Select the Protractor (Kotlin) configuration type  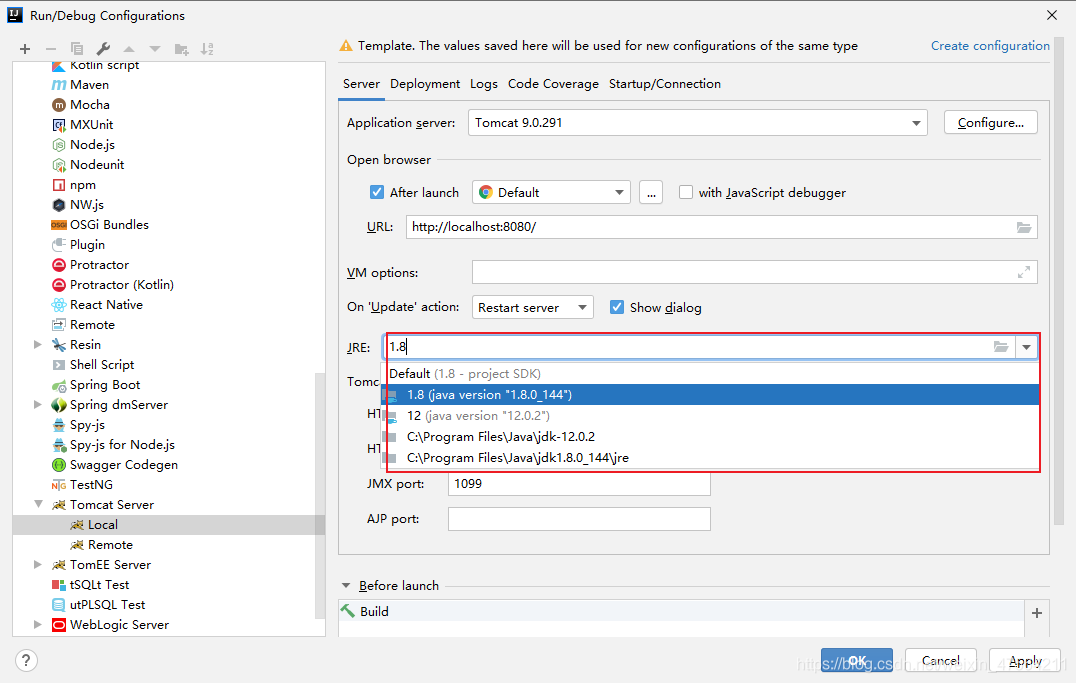[121, 284]
